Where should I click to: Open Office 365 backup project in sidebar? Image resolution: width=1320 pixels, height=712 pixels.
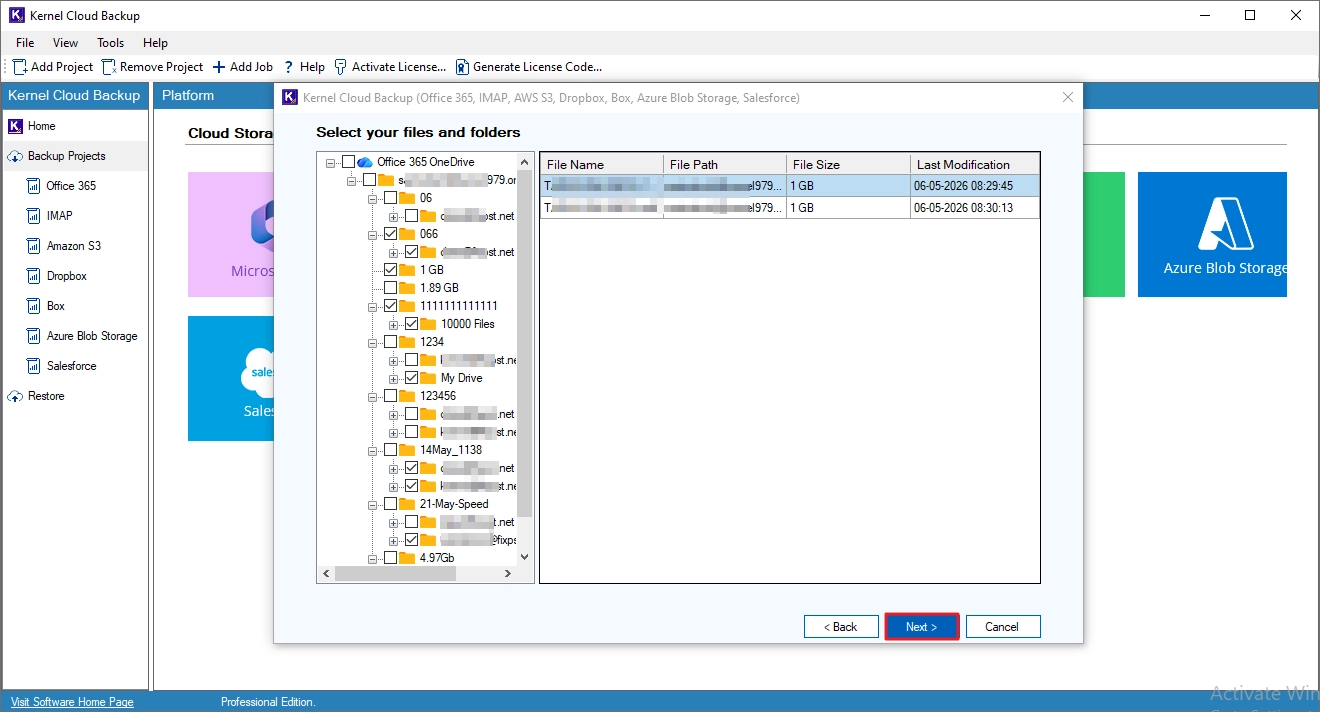click(x=71, y=186)
